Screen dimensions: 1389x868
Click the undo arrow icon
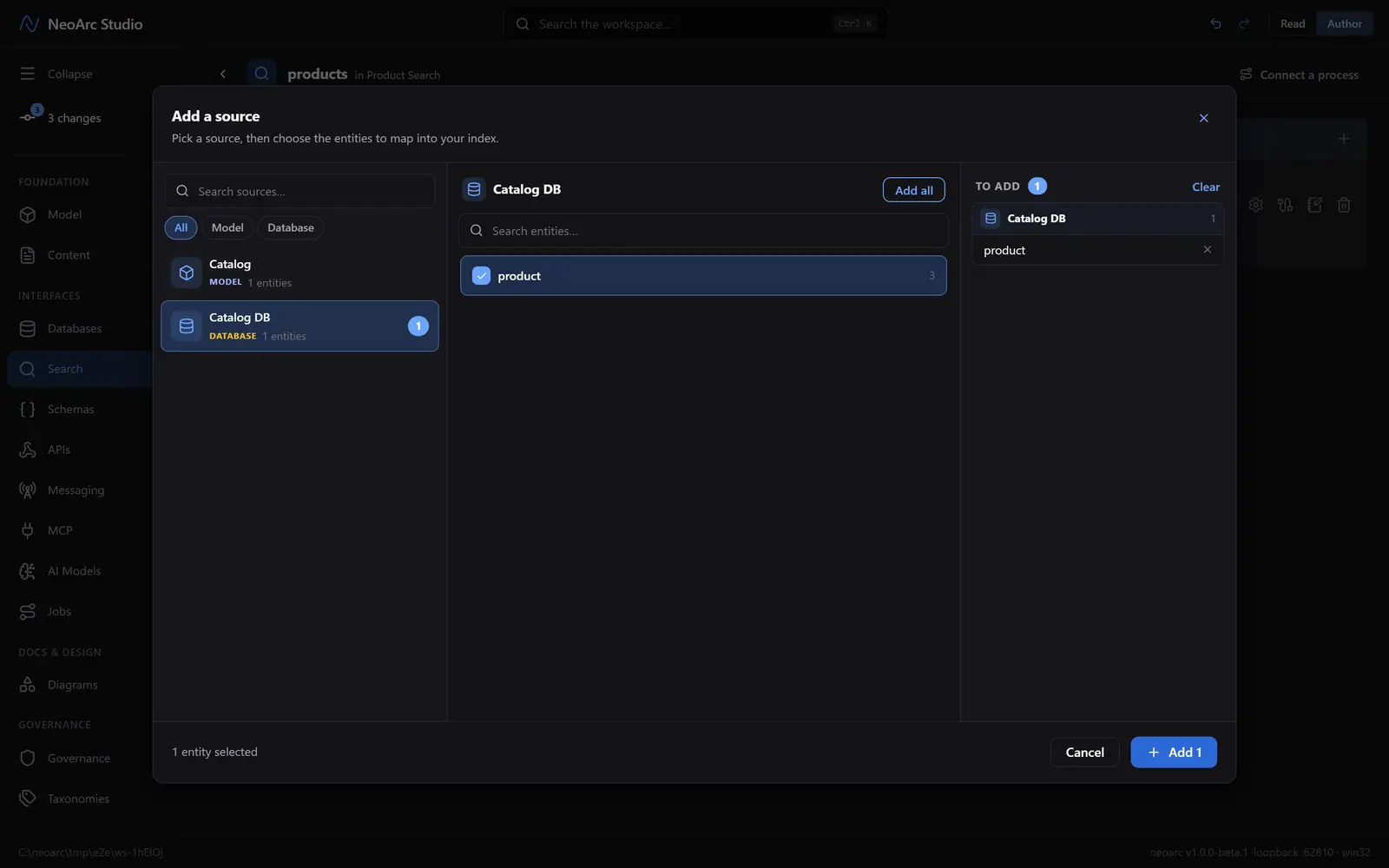(1215, 24)
